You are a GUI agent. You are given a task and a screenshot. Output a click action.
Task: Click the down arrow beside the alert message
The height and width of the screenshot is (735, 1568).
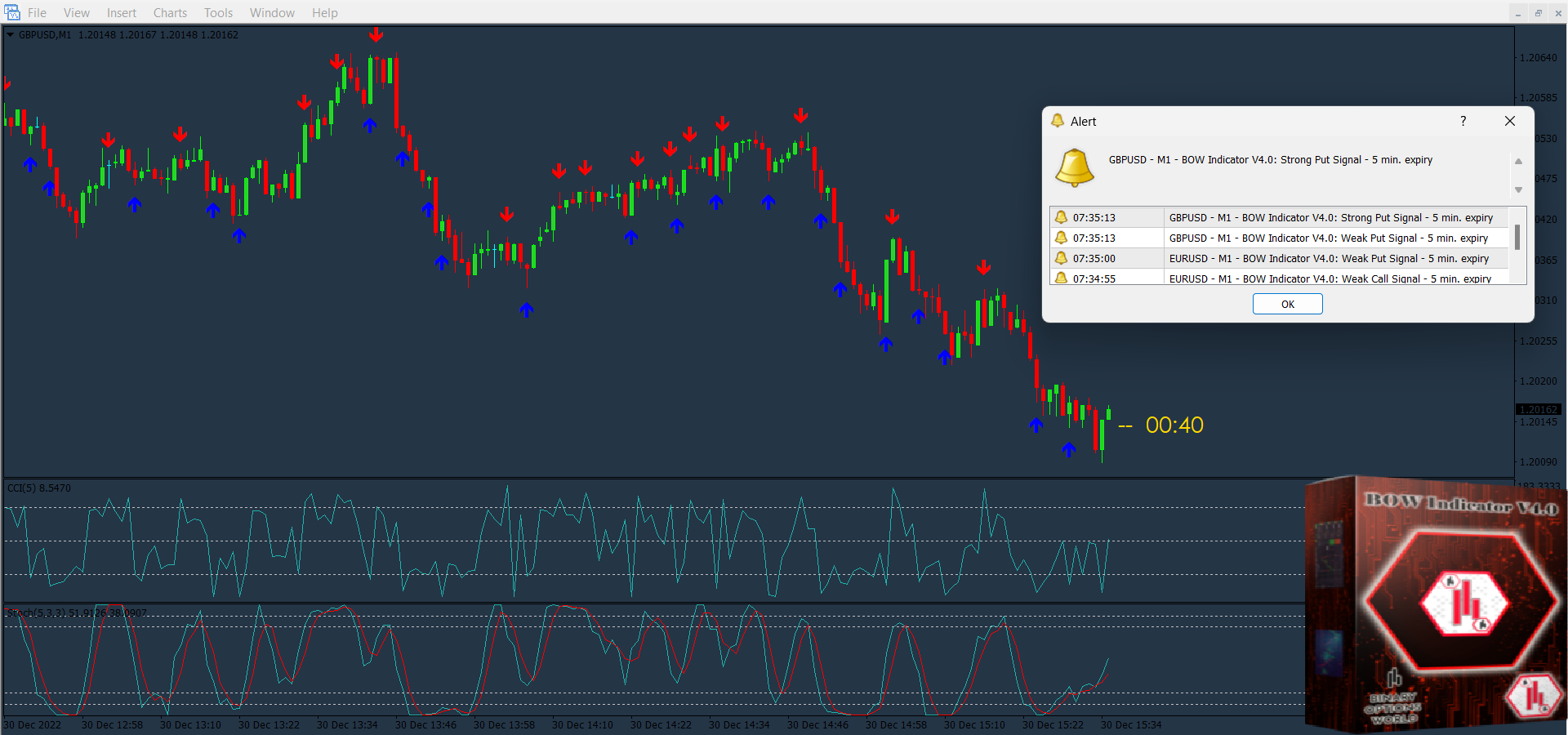pos(1518,189)
